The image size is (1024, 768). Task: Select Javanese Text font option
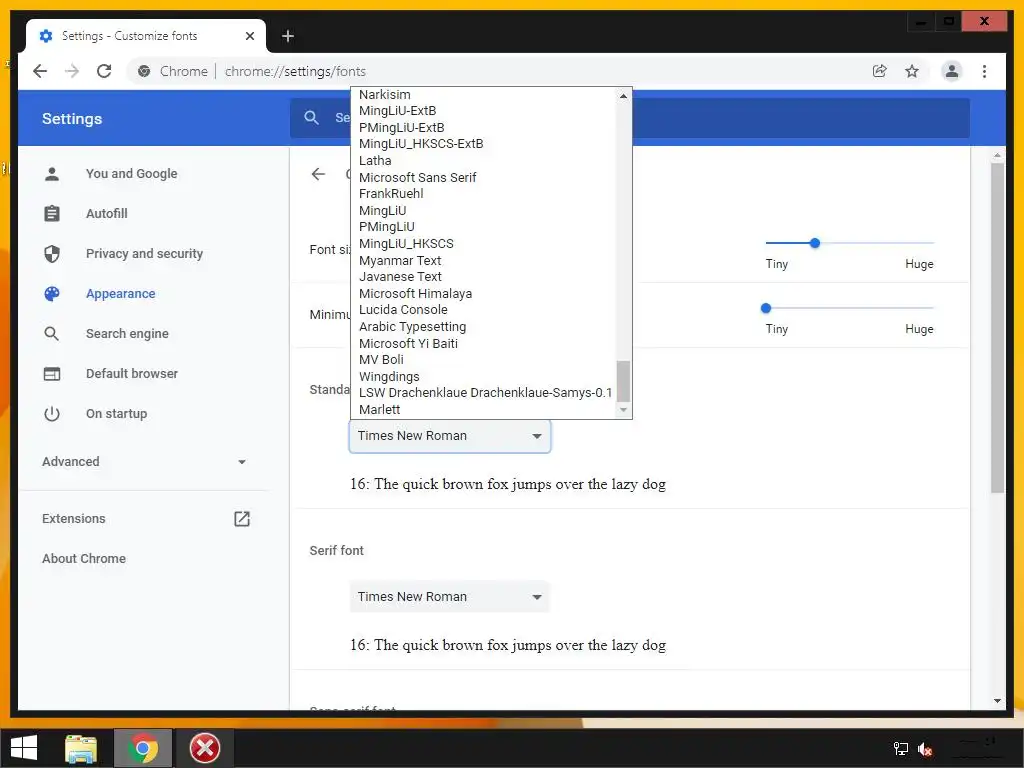[483, 277]
